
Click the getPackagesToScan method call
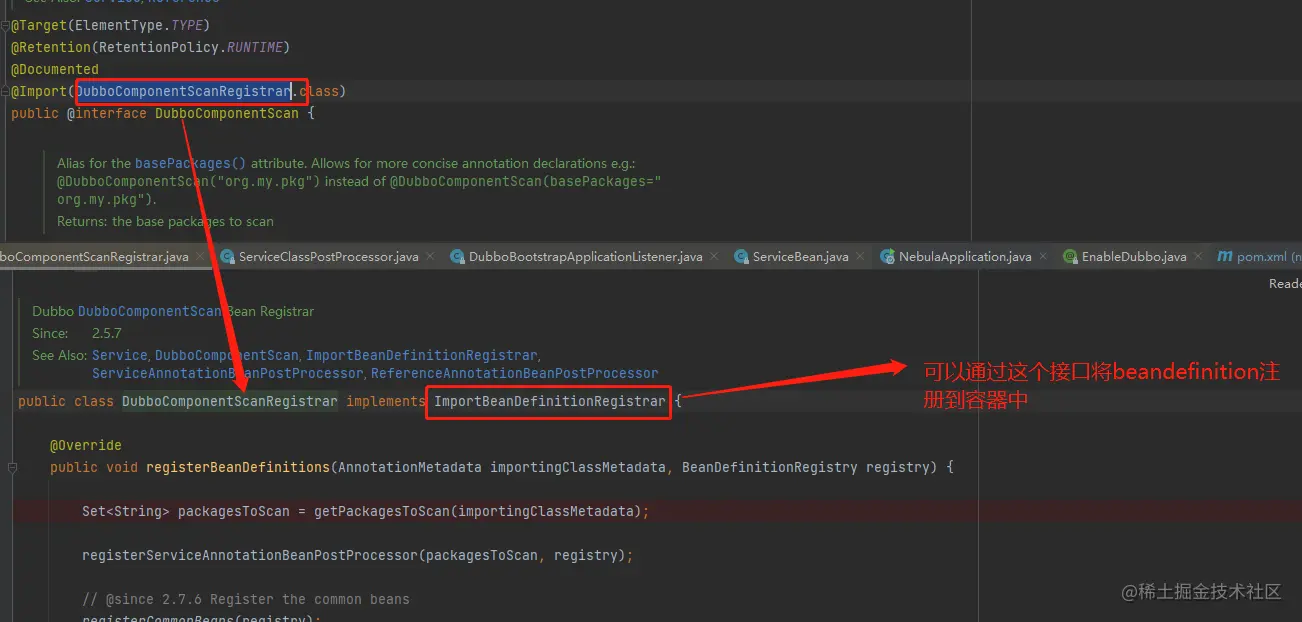point(382,511)
